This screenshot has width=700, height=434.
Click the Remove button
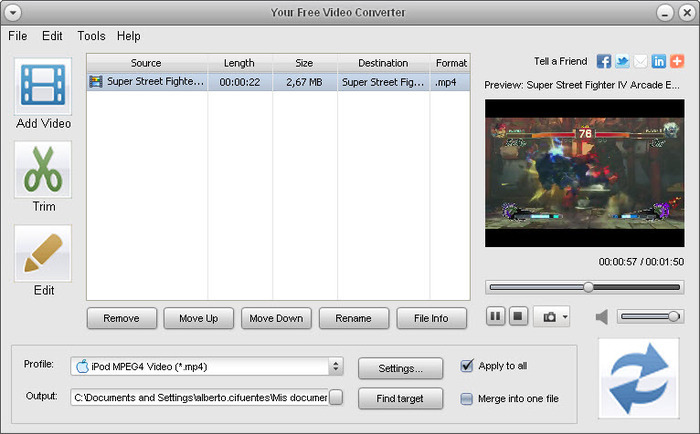pos(121,318)
